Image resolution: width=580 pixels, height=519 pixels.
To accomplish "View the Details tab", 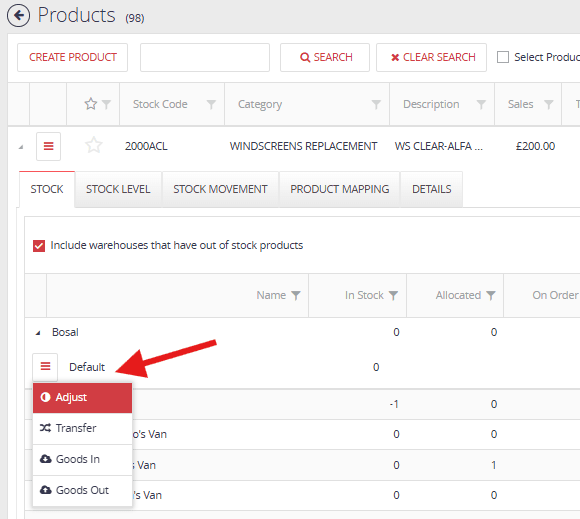I will [432, 189].
